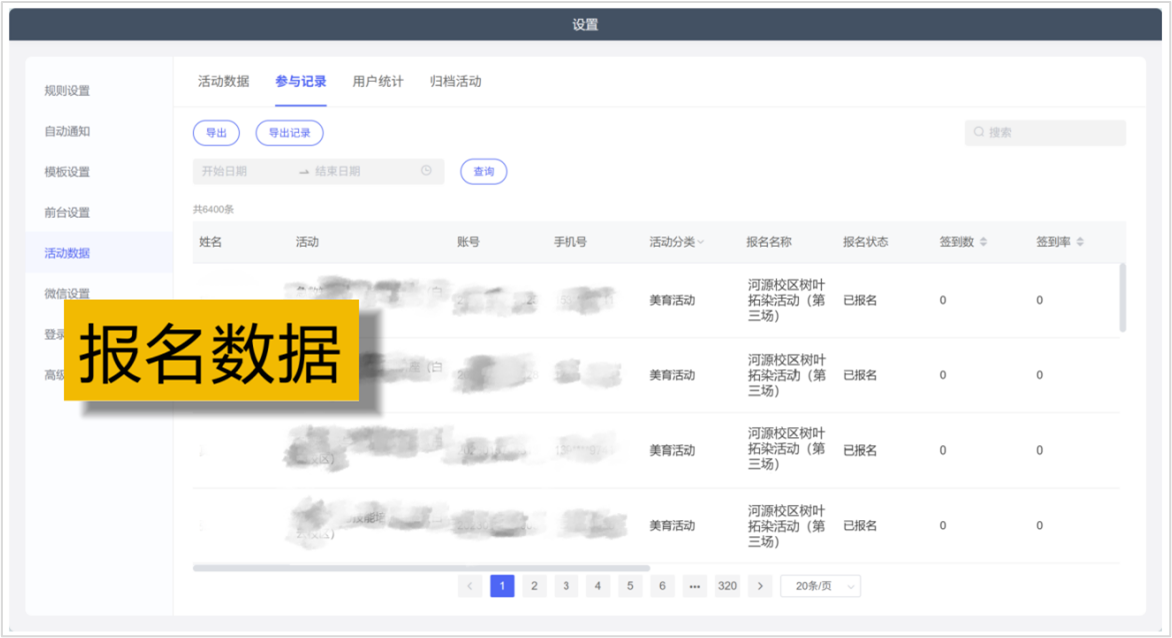This screenshot has height=638, width=1172.
Task: Open 模板设置 in sidebar
Action: [67, 172]
